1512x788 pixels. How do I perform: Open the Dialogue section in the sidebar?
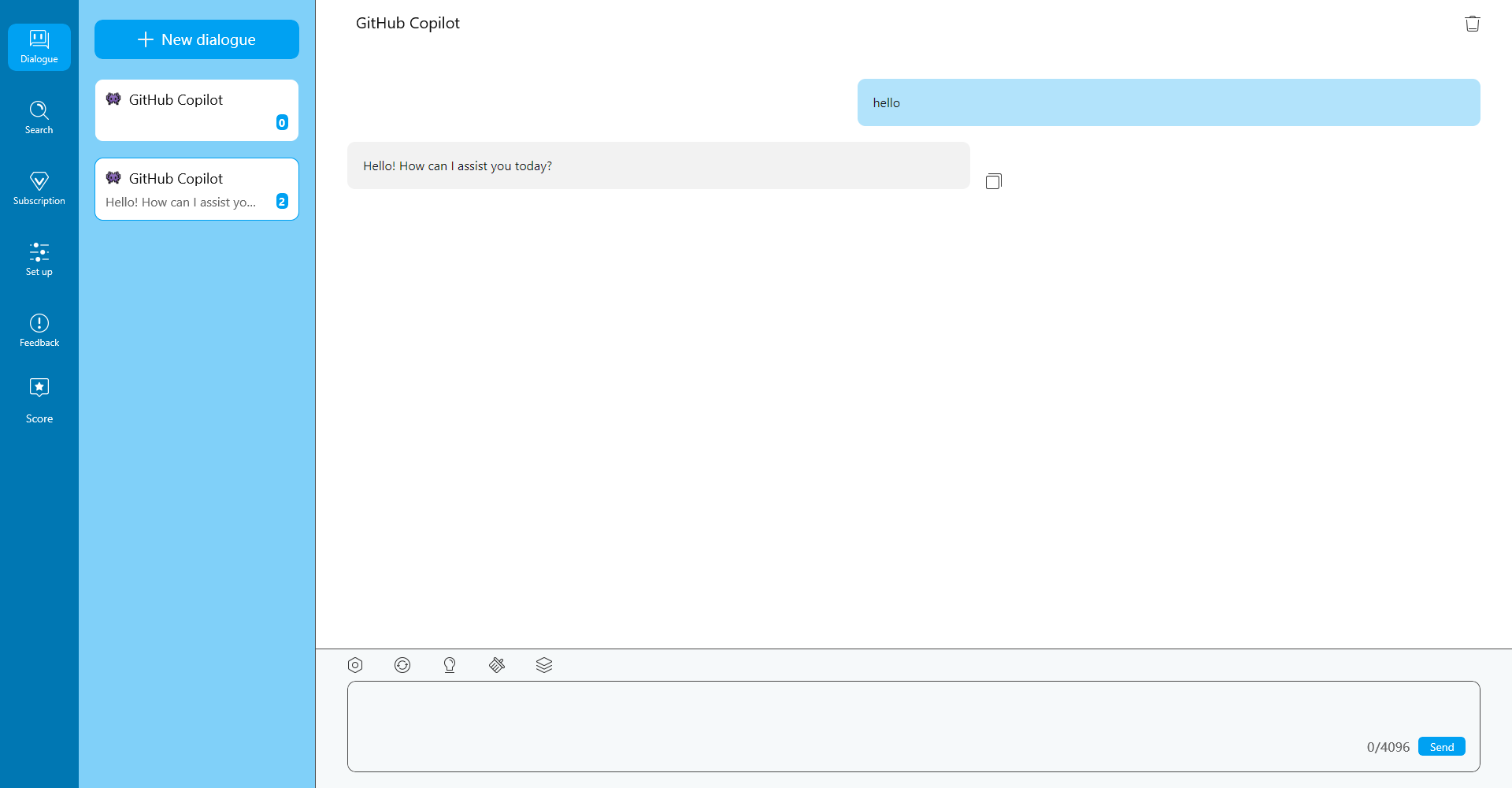click(x=39, y=47)
